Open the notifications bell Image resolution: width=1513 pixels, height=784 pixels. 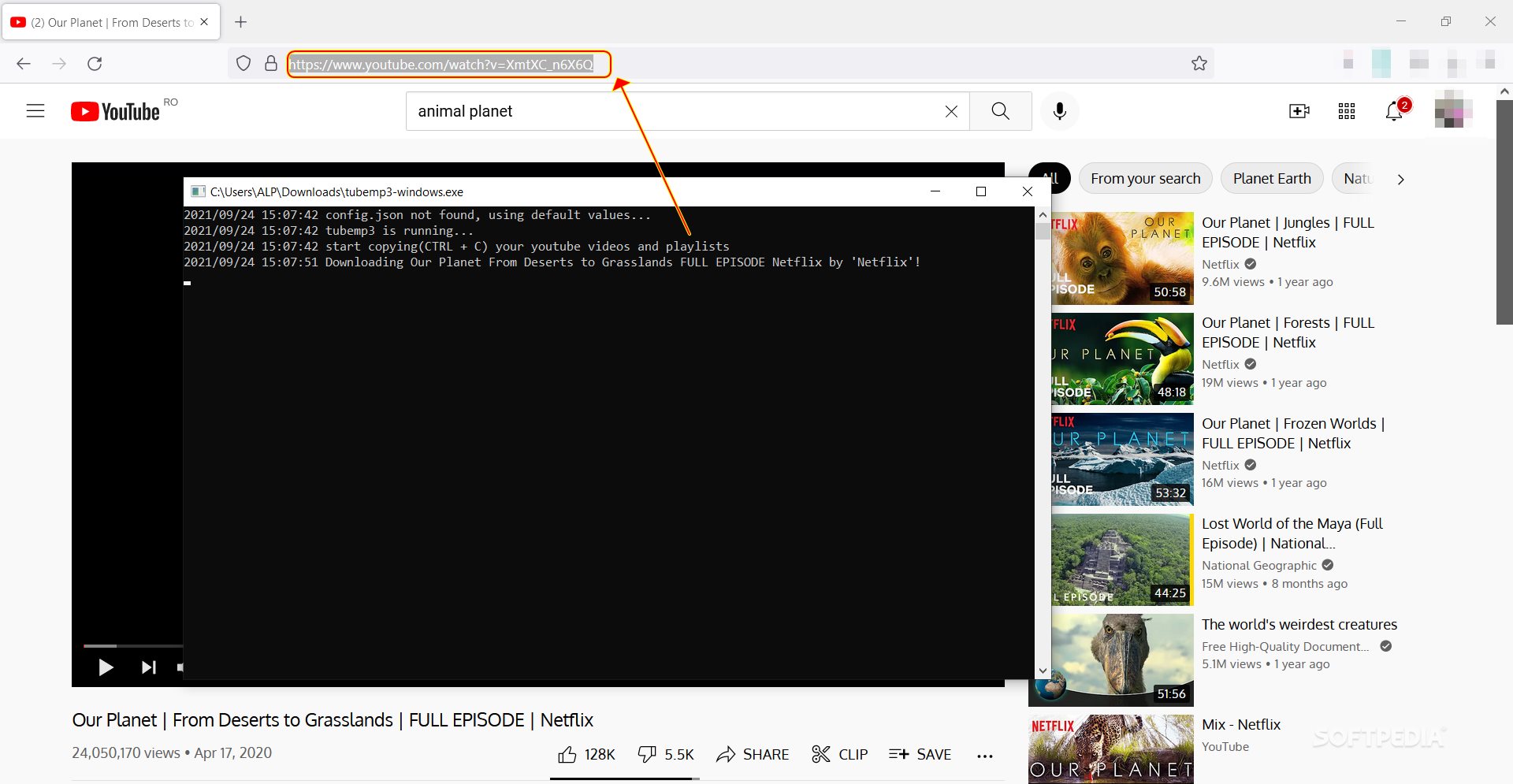click(1395, 111)
